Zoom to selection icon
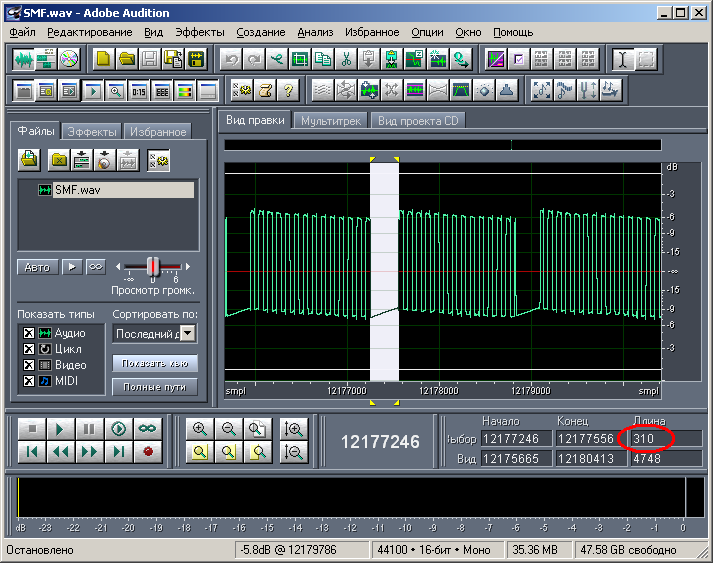 [200, 452]
